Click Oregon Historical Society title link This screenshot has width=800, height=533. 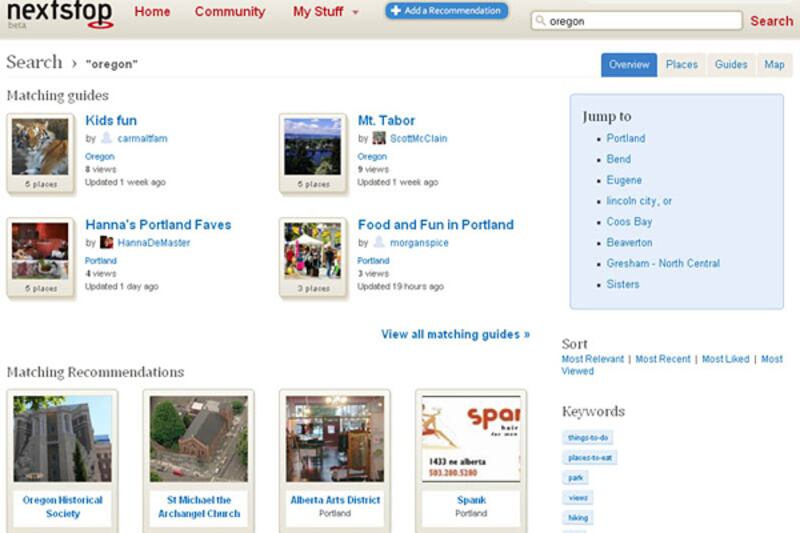[x=62, y=507]
